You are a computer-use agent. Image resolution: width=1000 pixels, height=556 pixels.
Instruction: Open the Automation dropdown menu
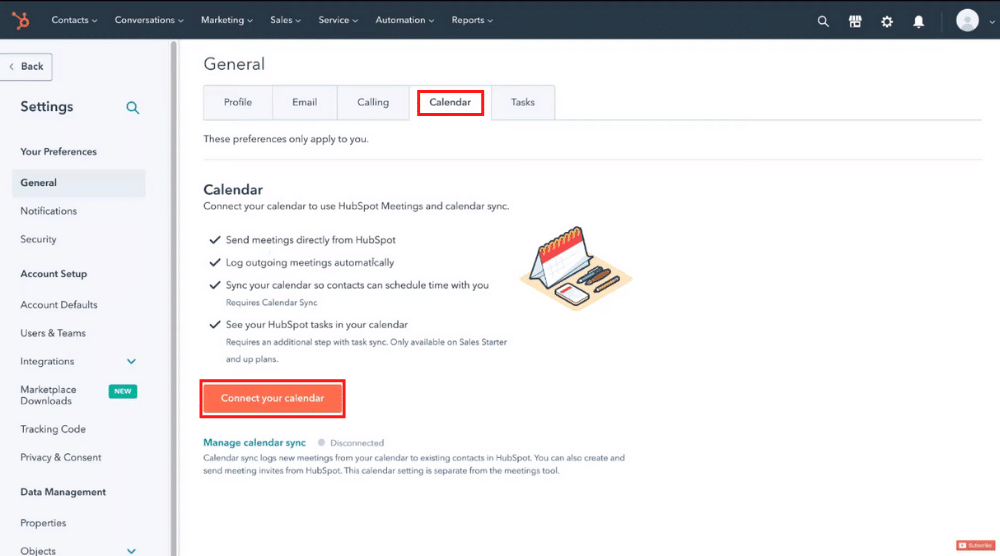pos(405,20)
